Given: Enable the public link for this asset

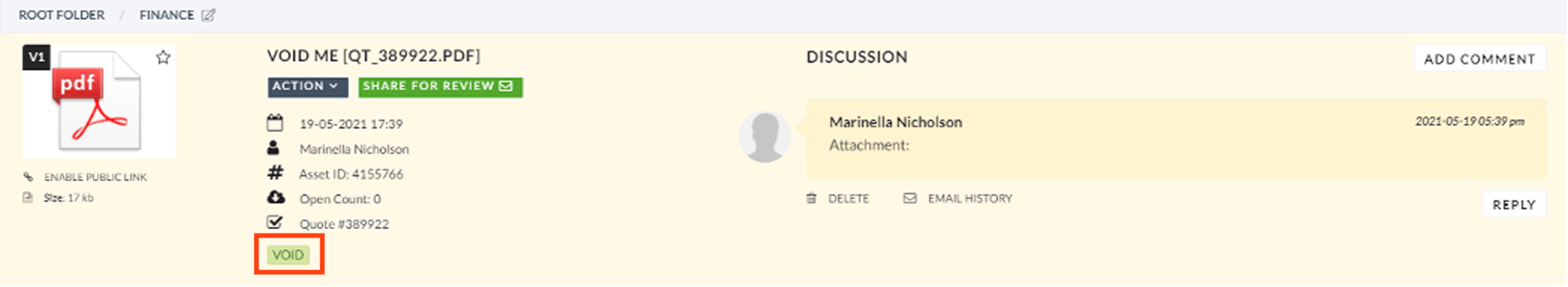Looking at the screenshot, I should [95, 177].
